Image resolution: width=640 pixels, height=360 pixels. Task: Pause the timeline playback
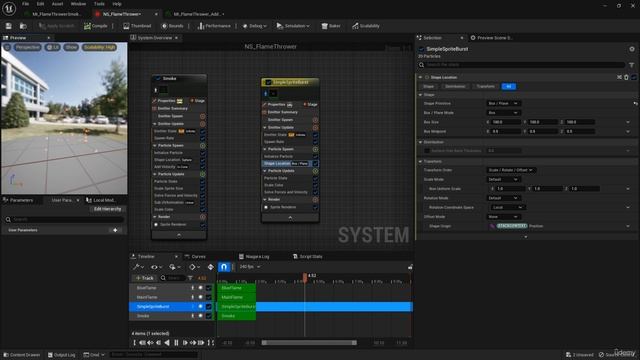point(176,343)
